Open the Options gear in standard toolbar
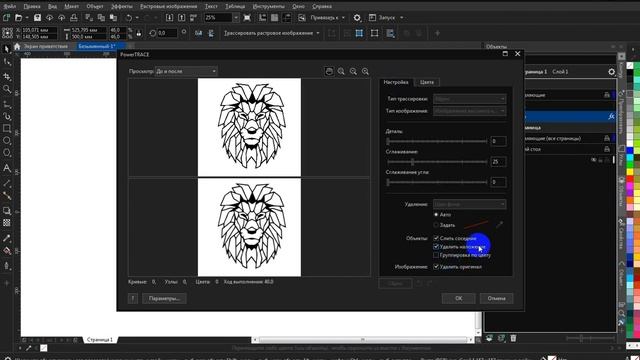The width and height of the screenshot is (640, 360). [357, 18]
